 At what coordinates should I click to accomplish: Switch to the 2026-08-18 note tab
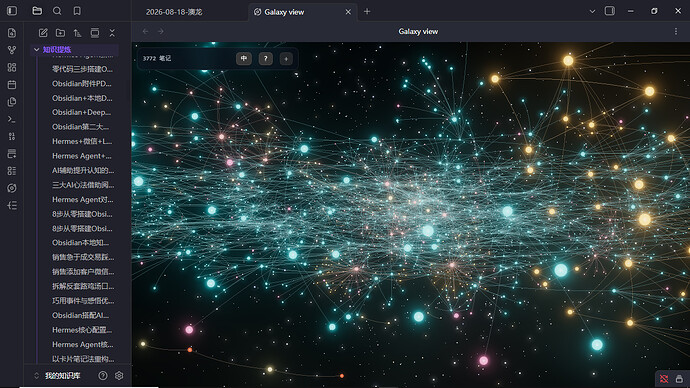174,12
